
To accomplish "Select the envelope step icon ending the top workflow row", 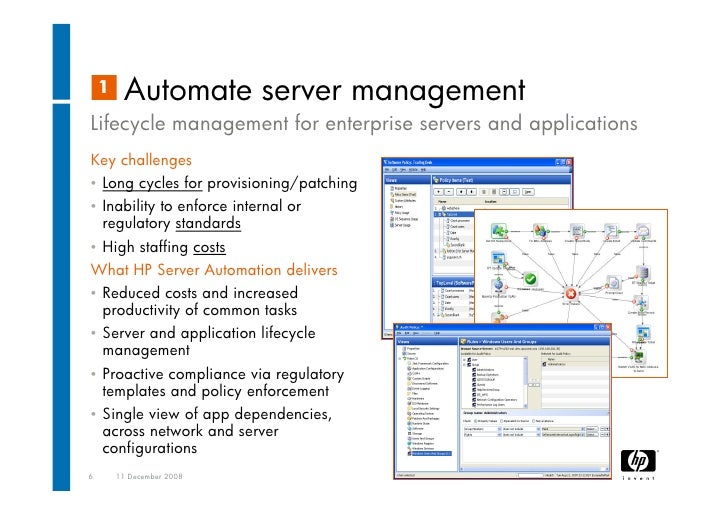I will click(643, 231).
